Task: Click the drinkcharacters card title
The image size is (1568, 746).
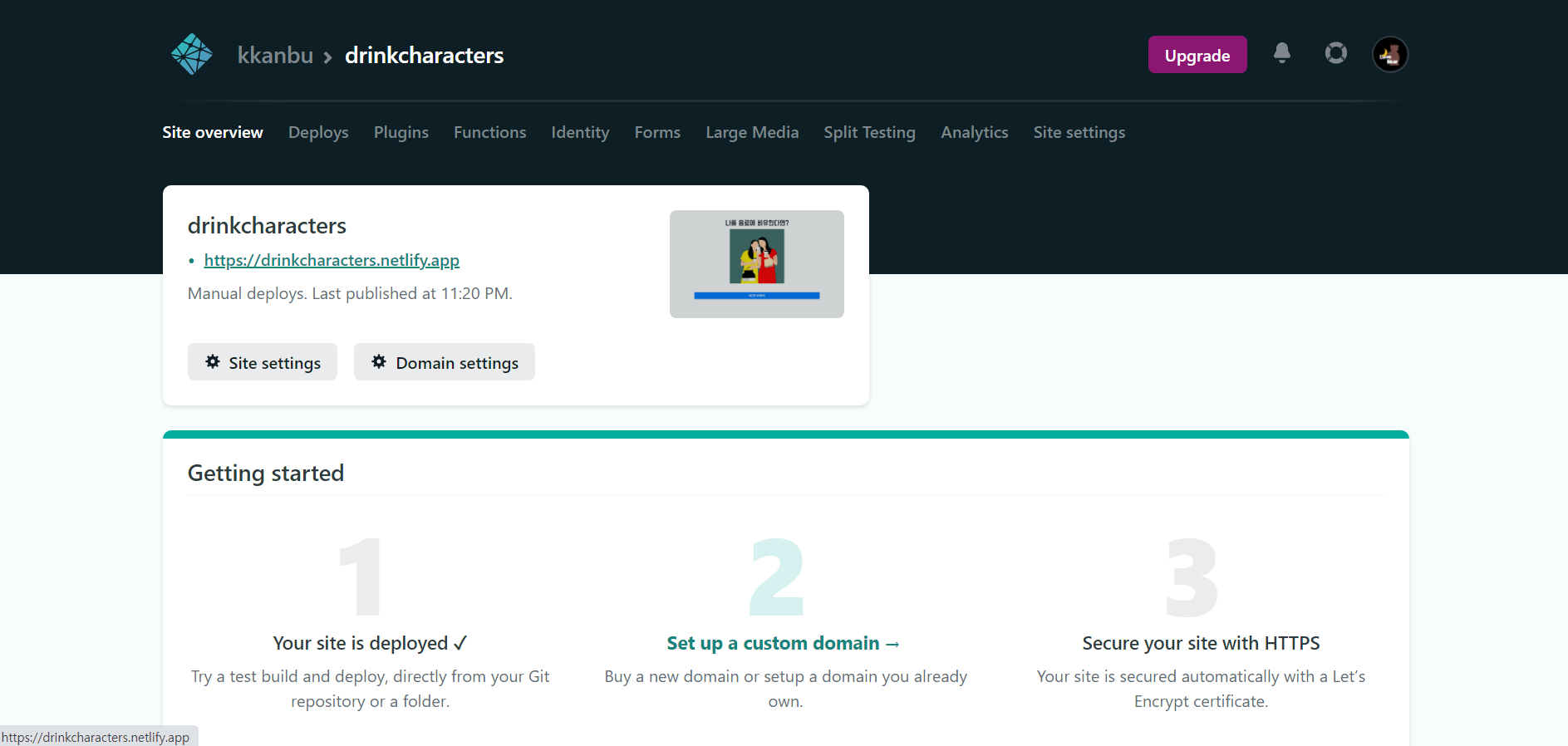Action: tap(267, 225)
